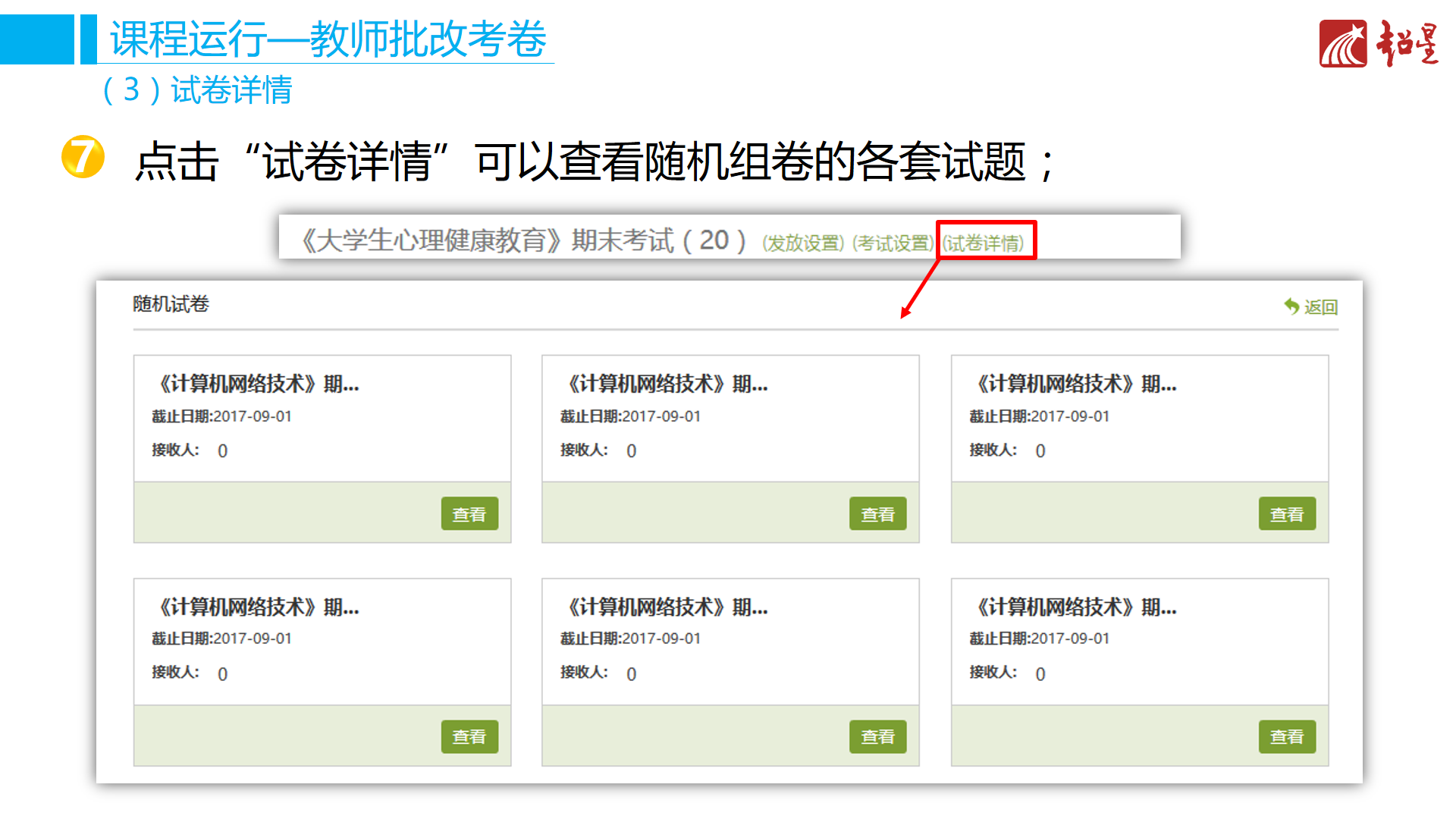
Task: Click 查看 on the top-left exam card
Action: pos(469,514)
